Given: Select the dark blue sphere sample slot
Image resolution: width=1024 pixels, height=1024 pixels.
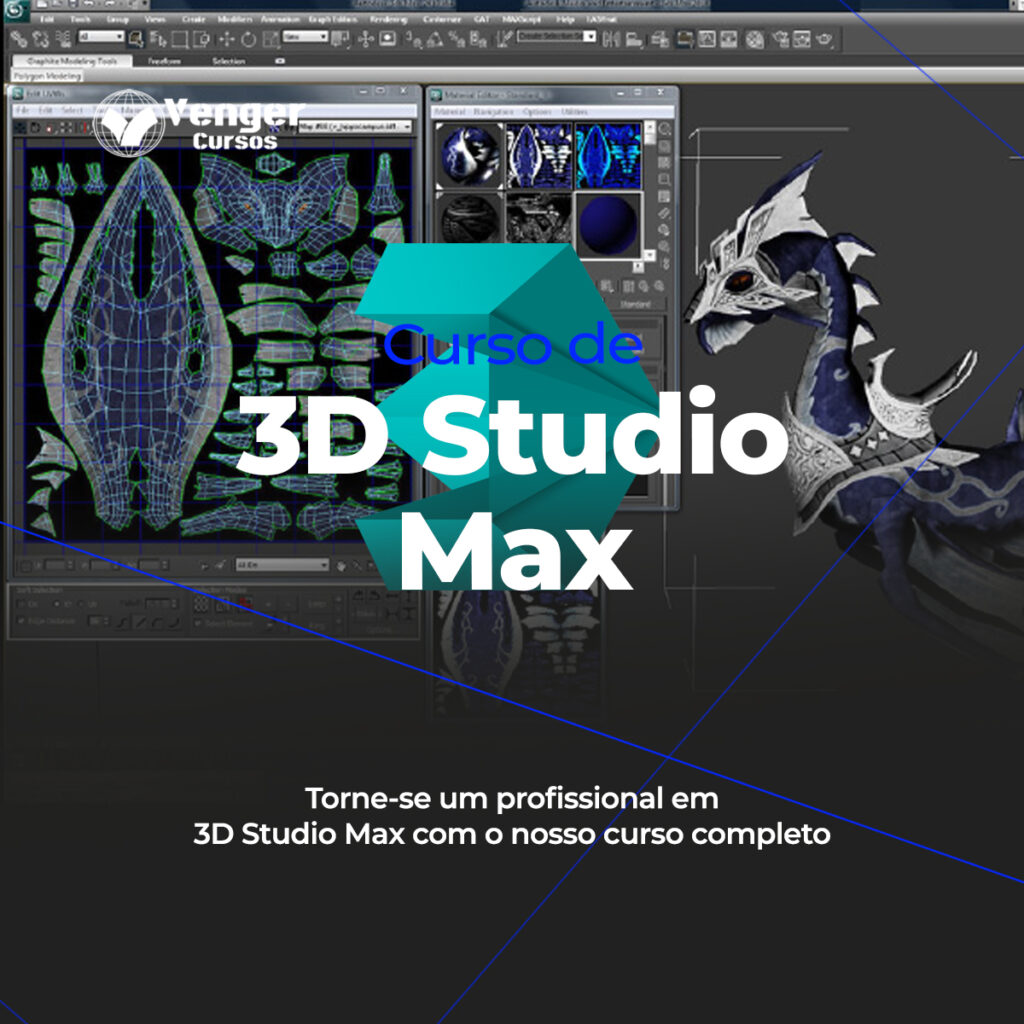Looking at the screenshot, I should tap(609, 224).
